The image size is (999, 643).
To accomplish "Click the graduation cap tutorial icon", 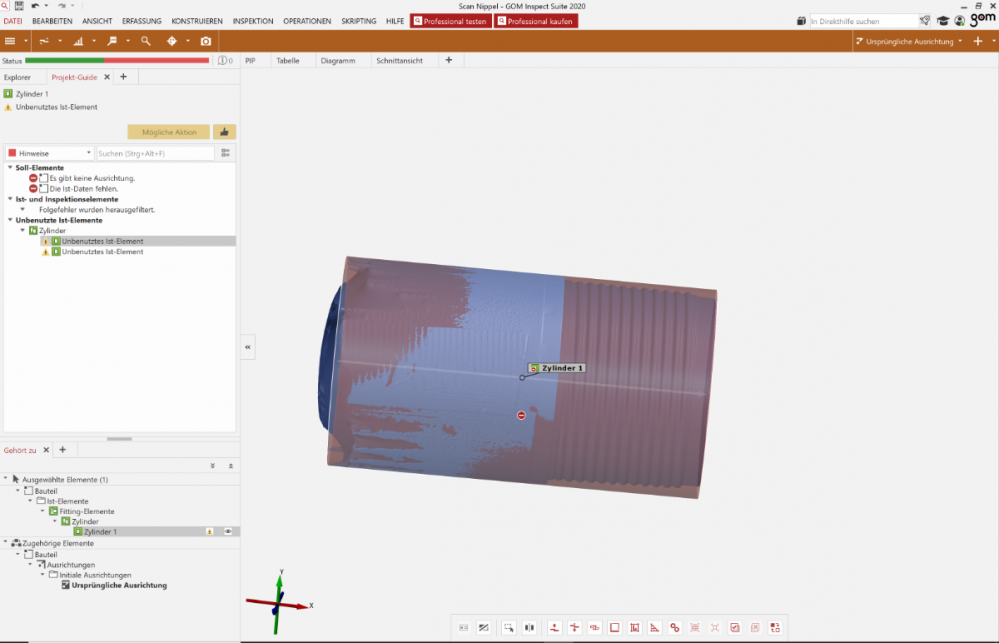I will click(x=942, y=20).
